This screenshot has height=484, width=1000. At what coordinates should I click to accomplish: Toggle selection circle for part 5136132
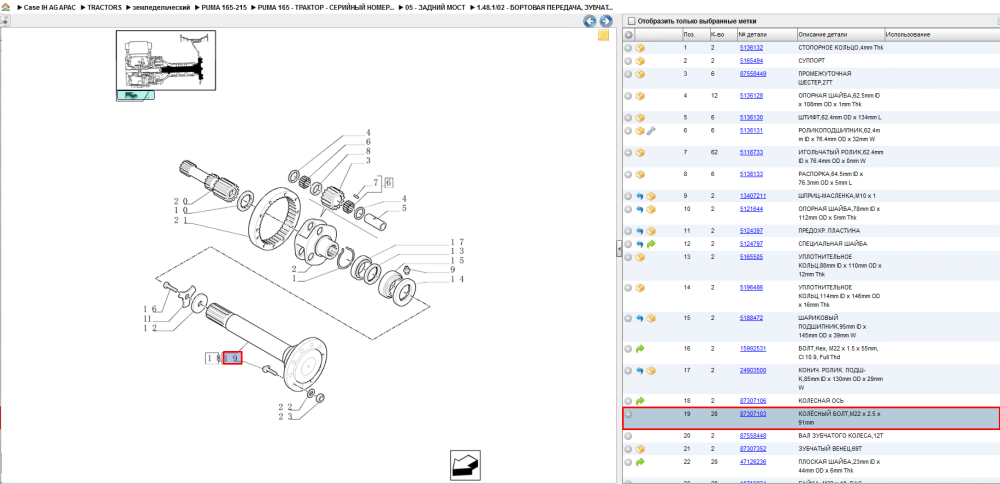[628, 48]
